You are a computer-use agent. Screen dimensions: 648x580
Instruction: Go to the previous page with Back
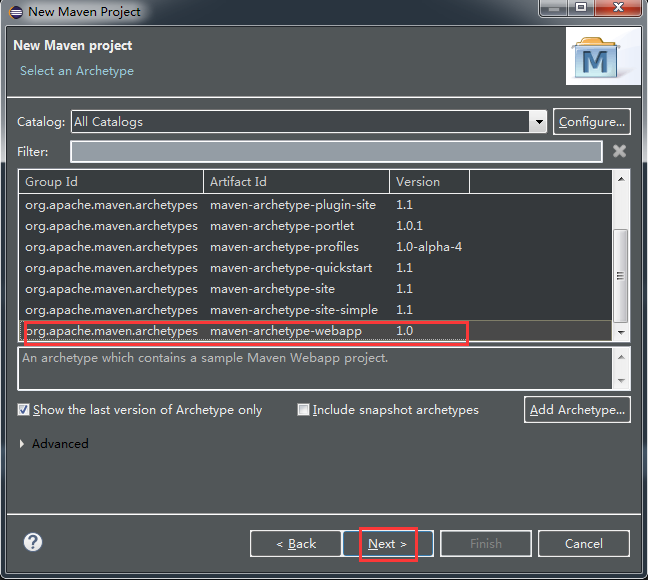point(295,544)
